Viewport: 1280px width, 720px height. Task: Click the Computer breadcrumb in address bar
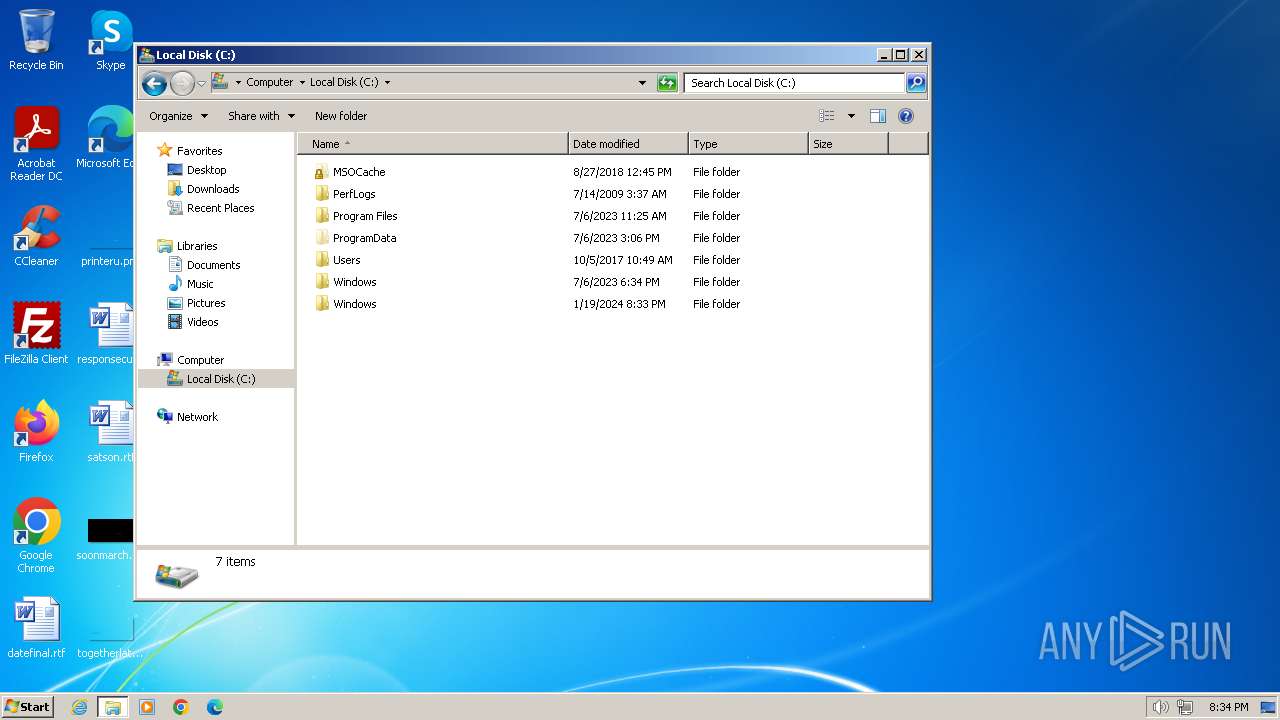(x=270, y=83)
